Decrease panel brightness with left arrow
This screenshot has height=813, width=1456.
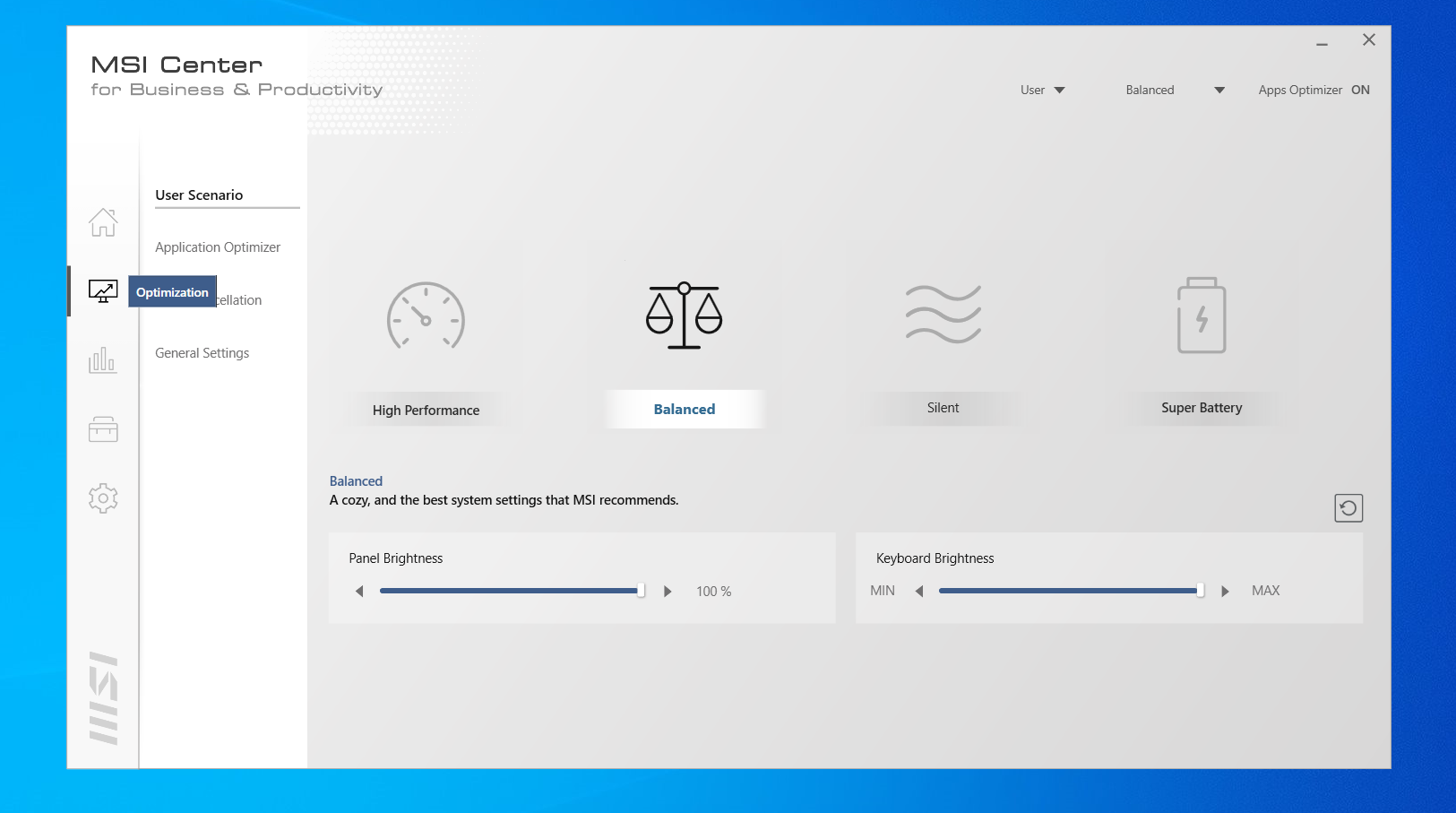[x=359, y=592]
